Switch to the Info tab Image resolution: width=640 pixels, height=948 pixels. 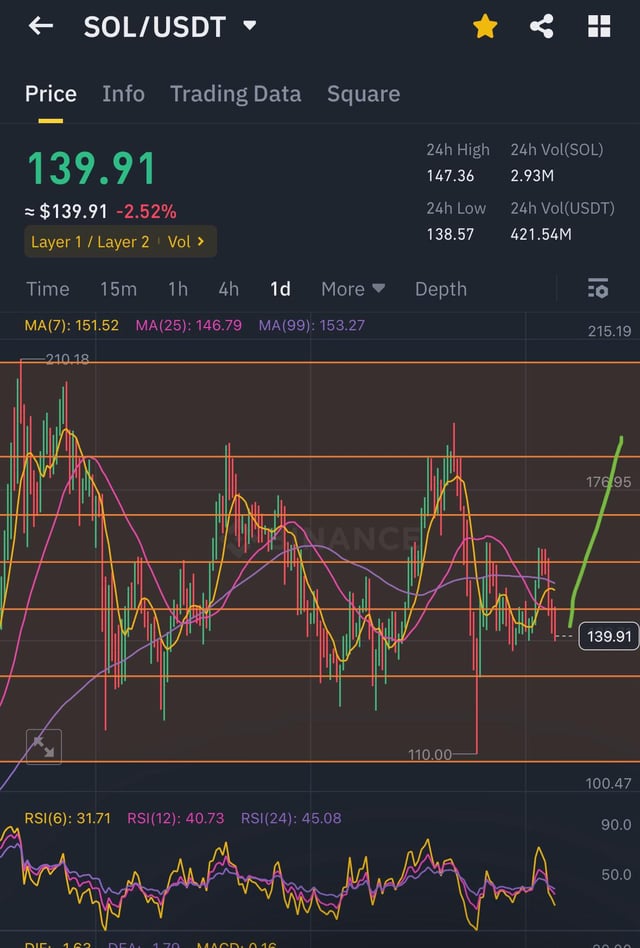pos(123,94)
